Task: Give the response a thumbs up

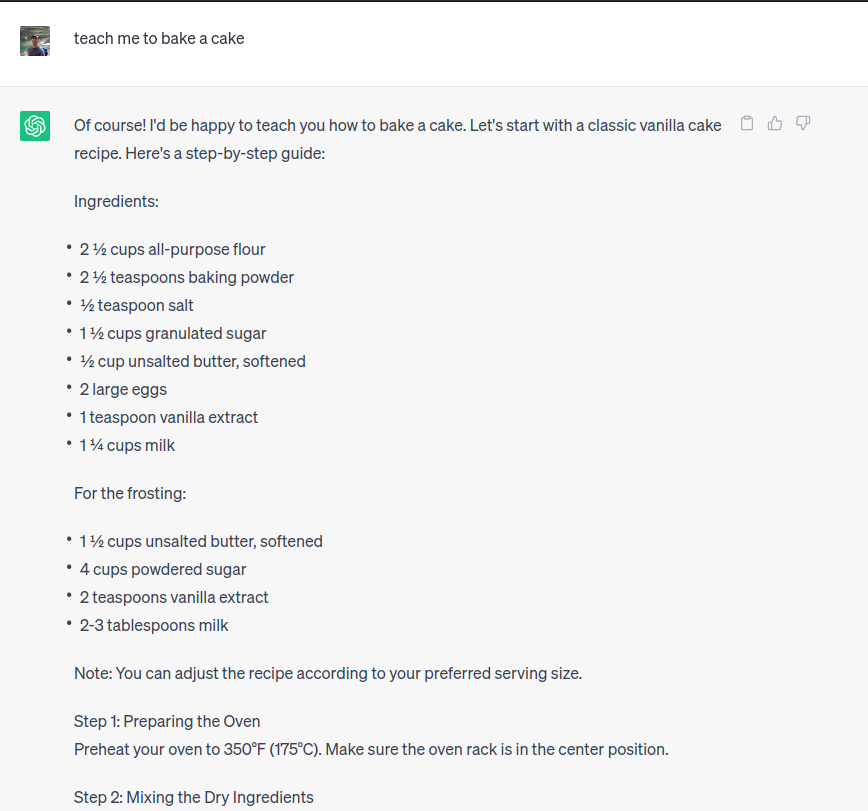Action: coord(775,123)
